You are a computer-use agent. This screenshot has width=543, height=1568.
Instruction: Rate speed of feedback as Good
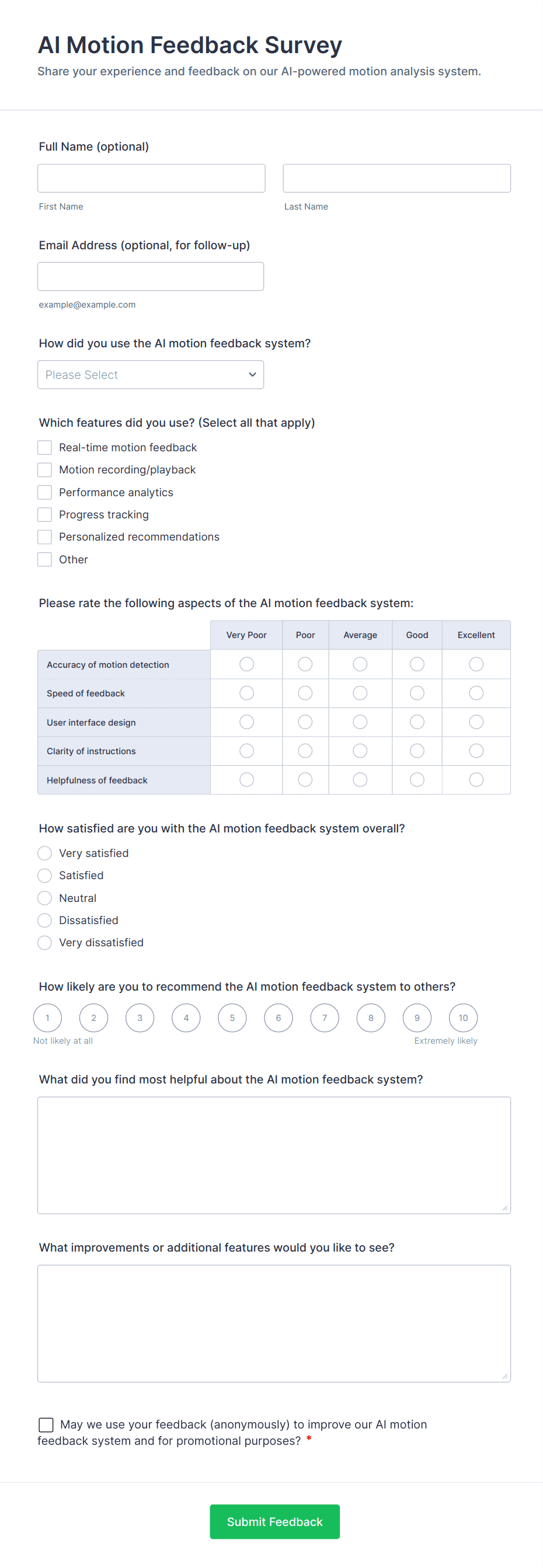click(417, 693)
